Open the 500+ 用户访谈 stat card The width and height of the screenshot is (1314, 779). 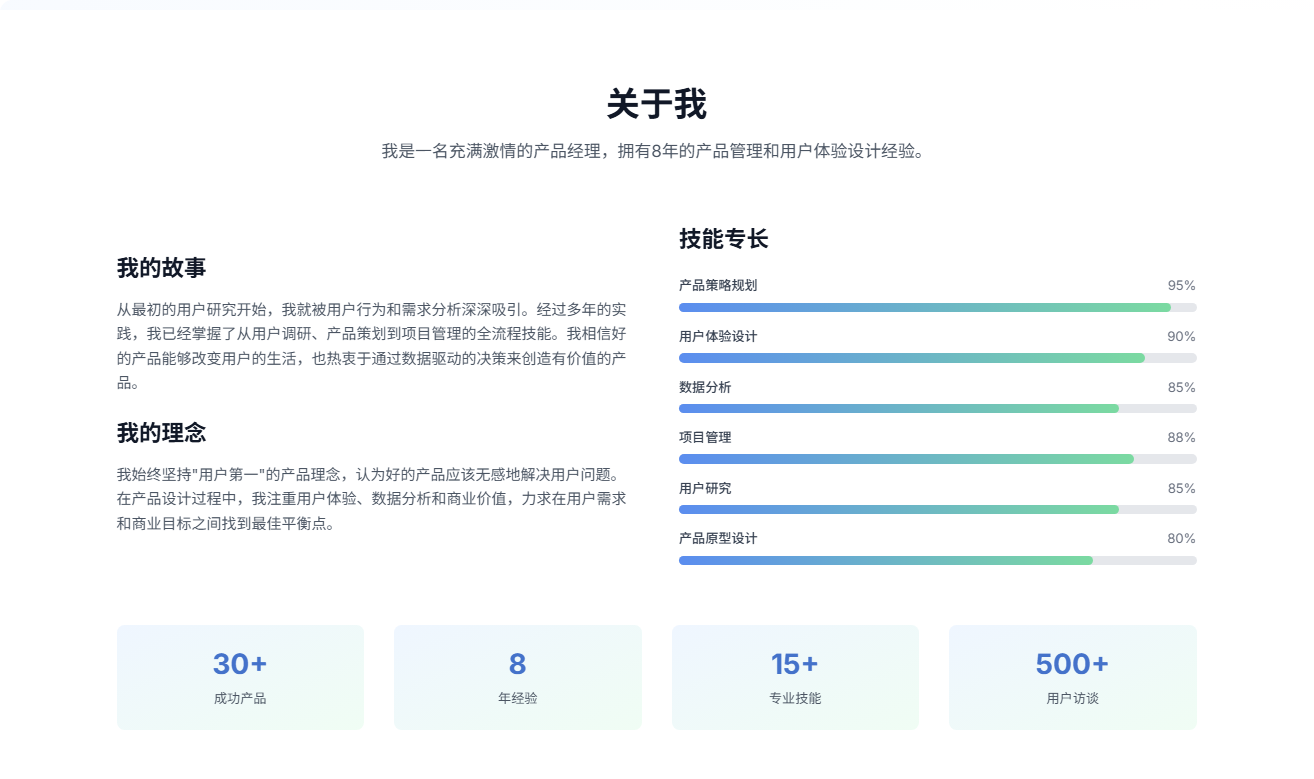tap(1073, 678)
